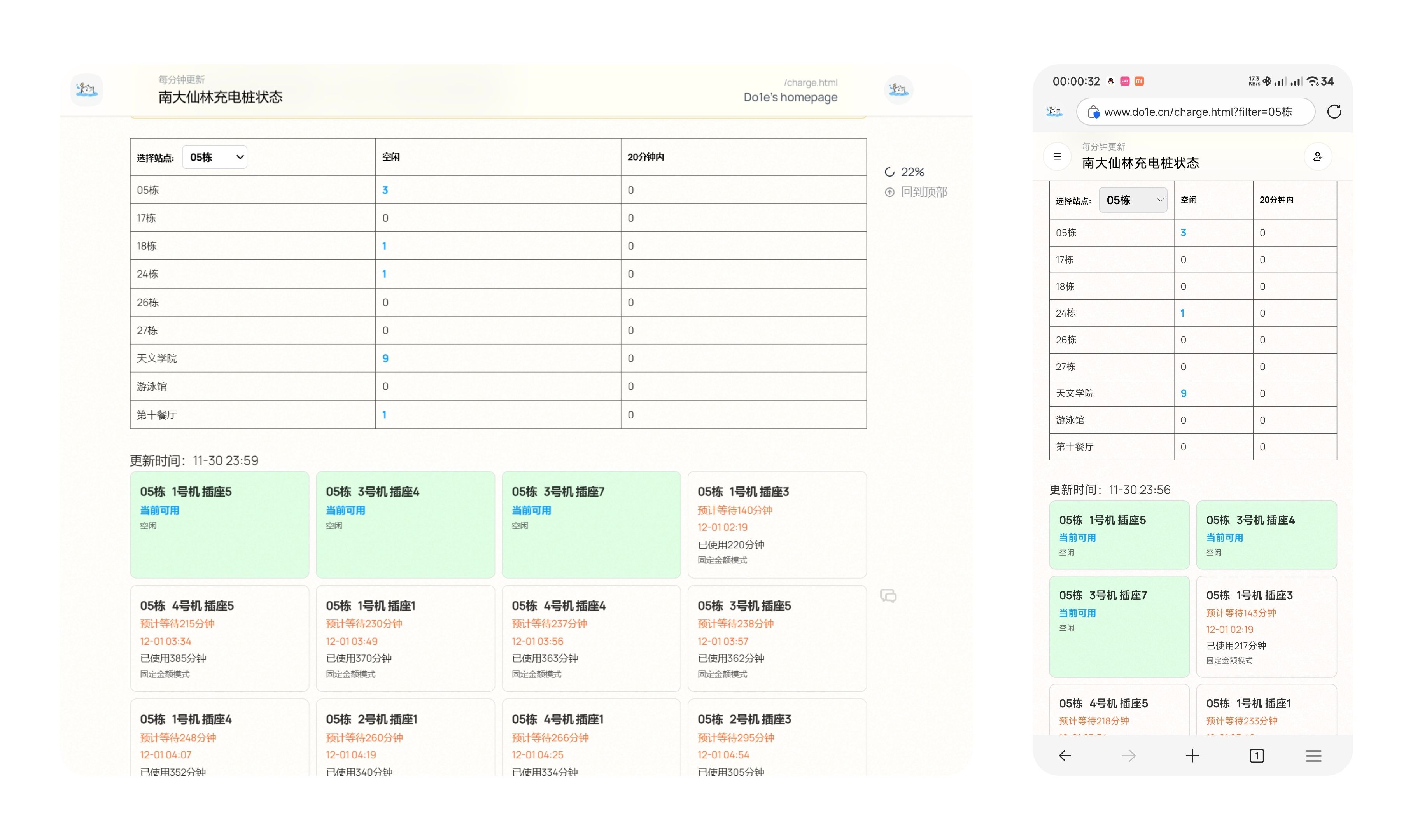Click the mobile browser reload icon

click(1334, 112)
